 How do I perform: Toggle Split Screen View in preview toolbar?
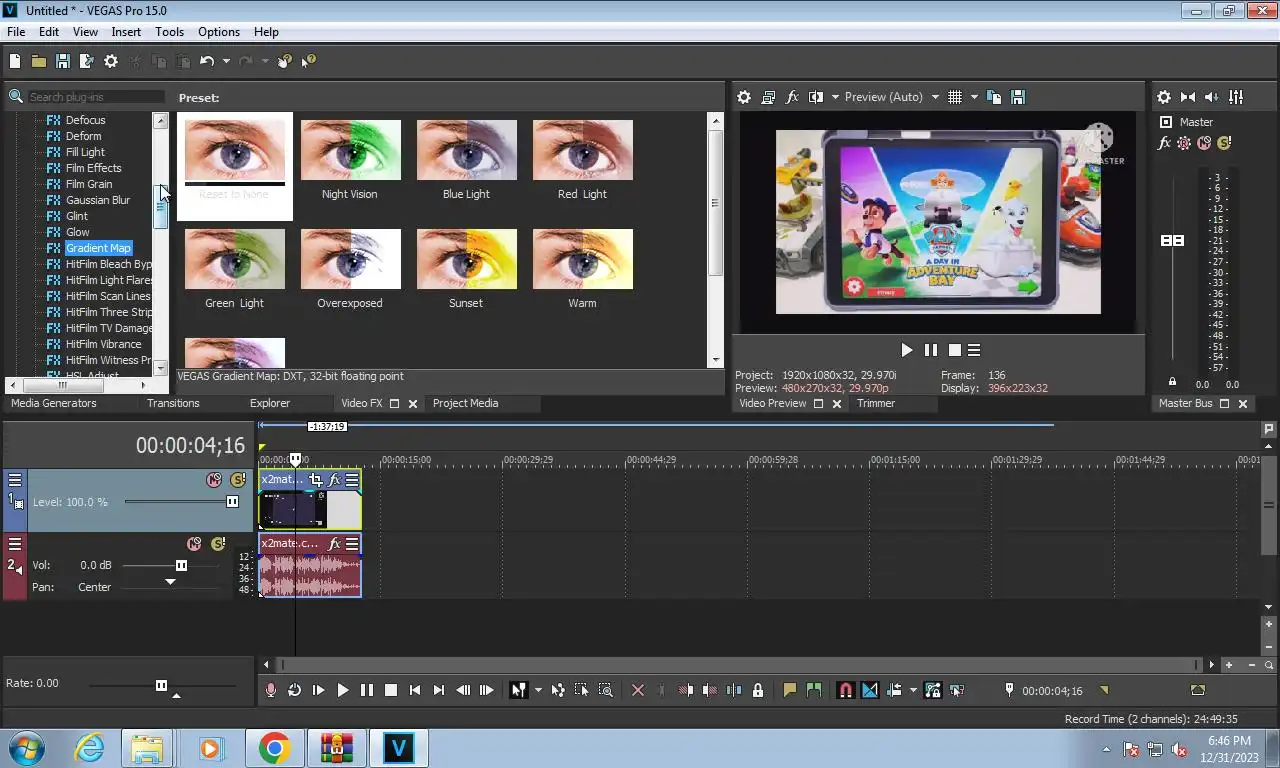[x=816, y=97]
